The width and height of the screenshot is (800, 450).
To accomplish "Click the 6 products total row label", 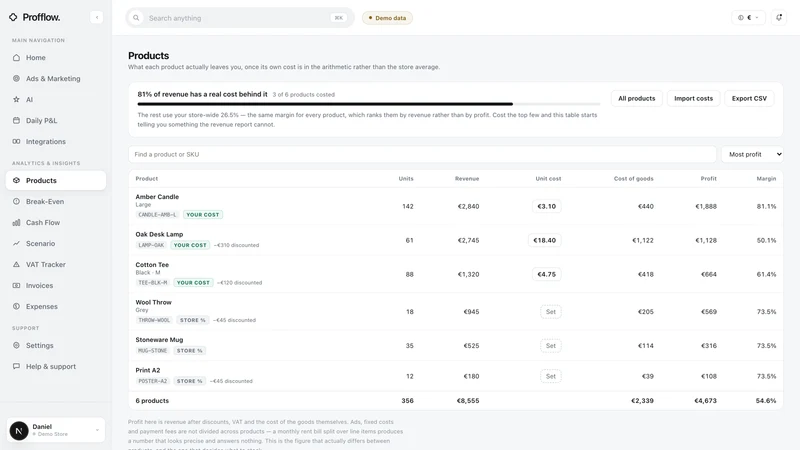I will (x=152, y=401).
